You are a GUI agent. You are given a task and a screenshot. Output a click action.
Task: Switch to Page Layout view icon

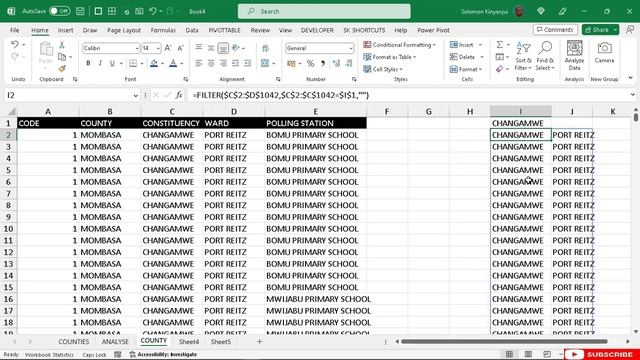tap(528, 354)
